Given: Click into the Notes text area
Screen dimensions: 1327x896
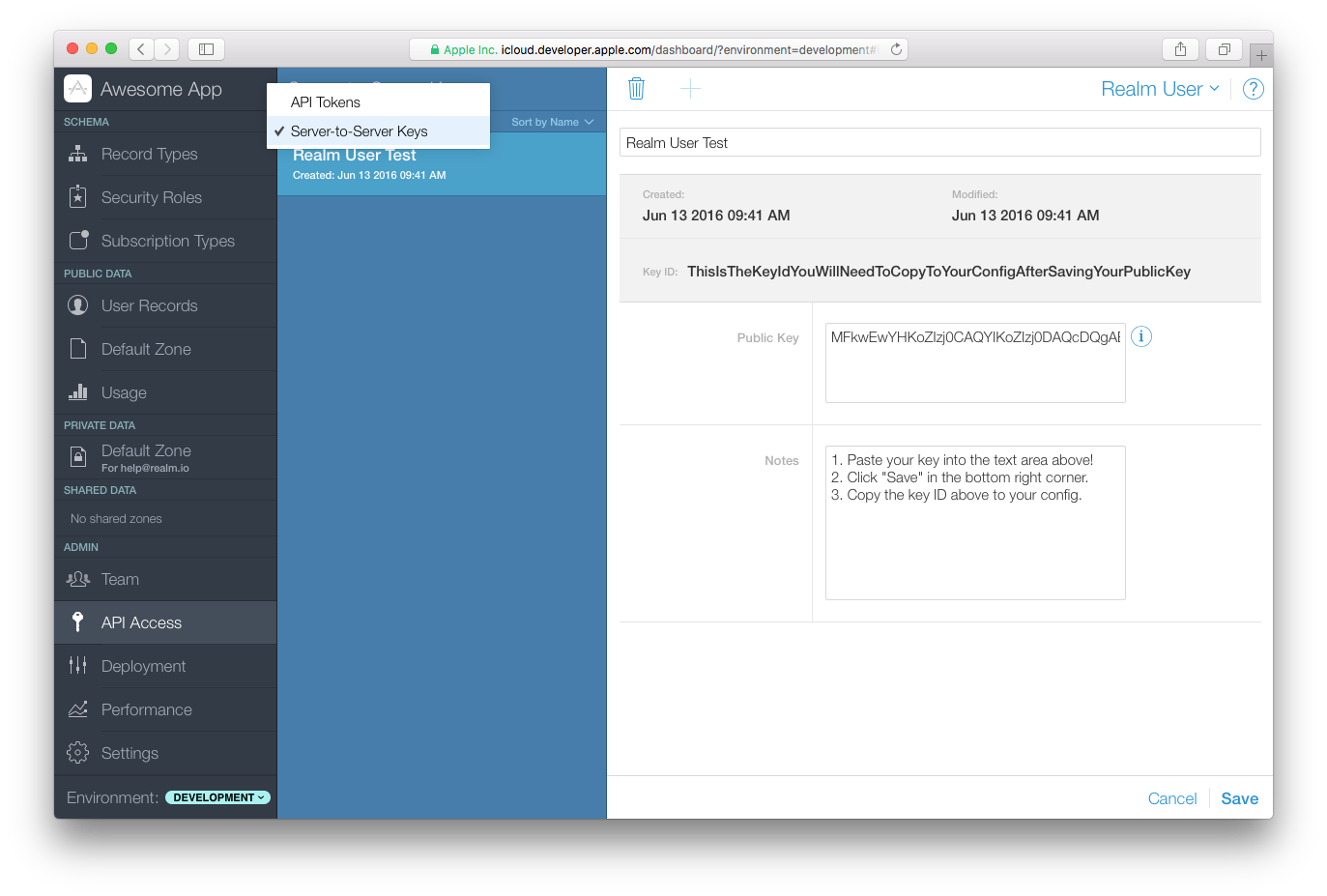Looking at the screenshot, I should [975, 522].
